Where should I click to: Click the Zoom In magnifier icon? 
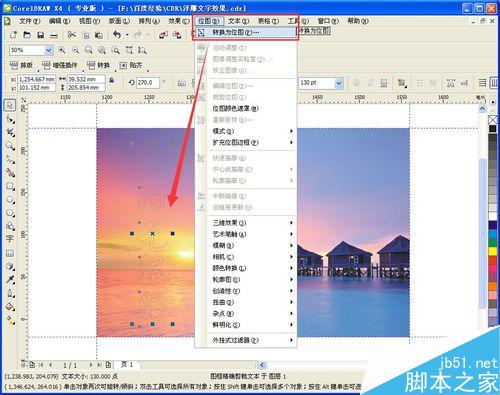62,50
